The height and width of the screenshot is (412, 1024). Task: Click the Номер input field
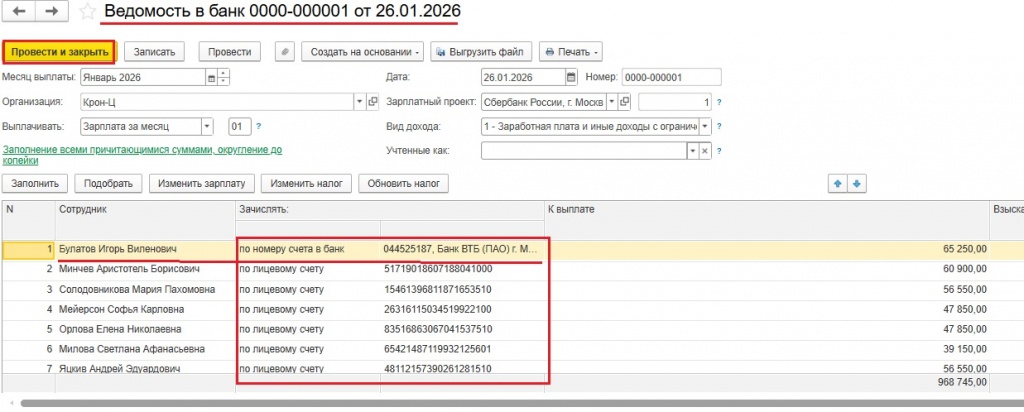pyautogui.click(x=671, y=76)
